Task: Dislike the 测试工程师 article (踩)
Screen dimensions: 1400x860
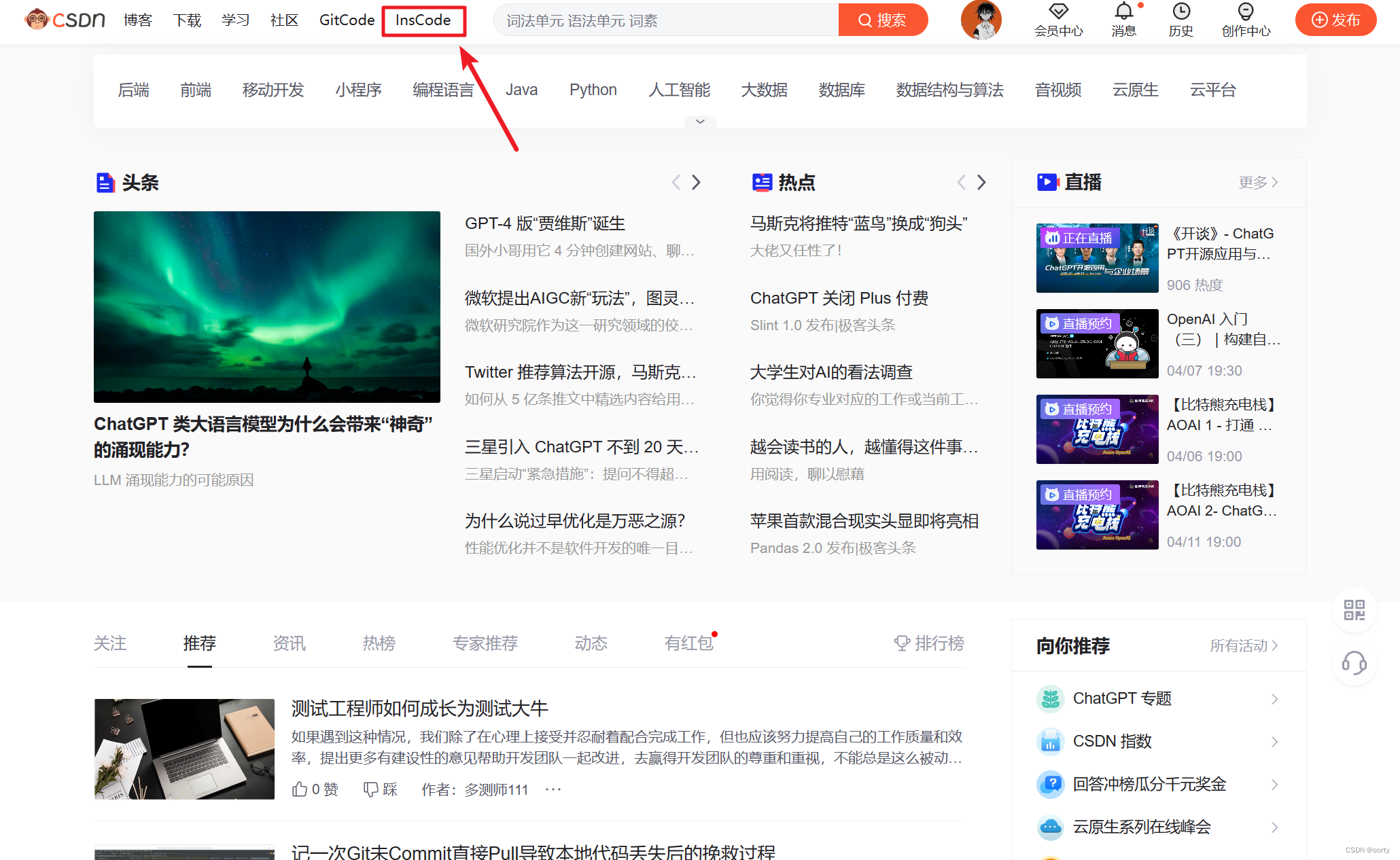Action: (x=380, y=789)
